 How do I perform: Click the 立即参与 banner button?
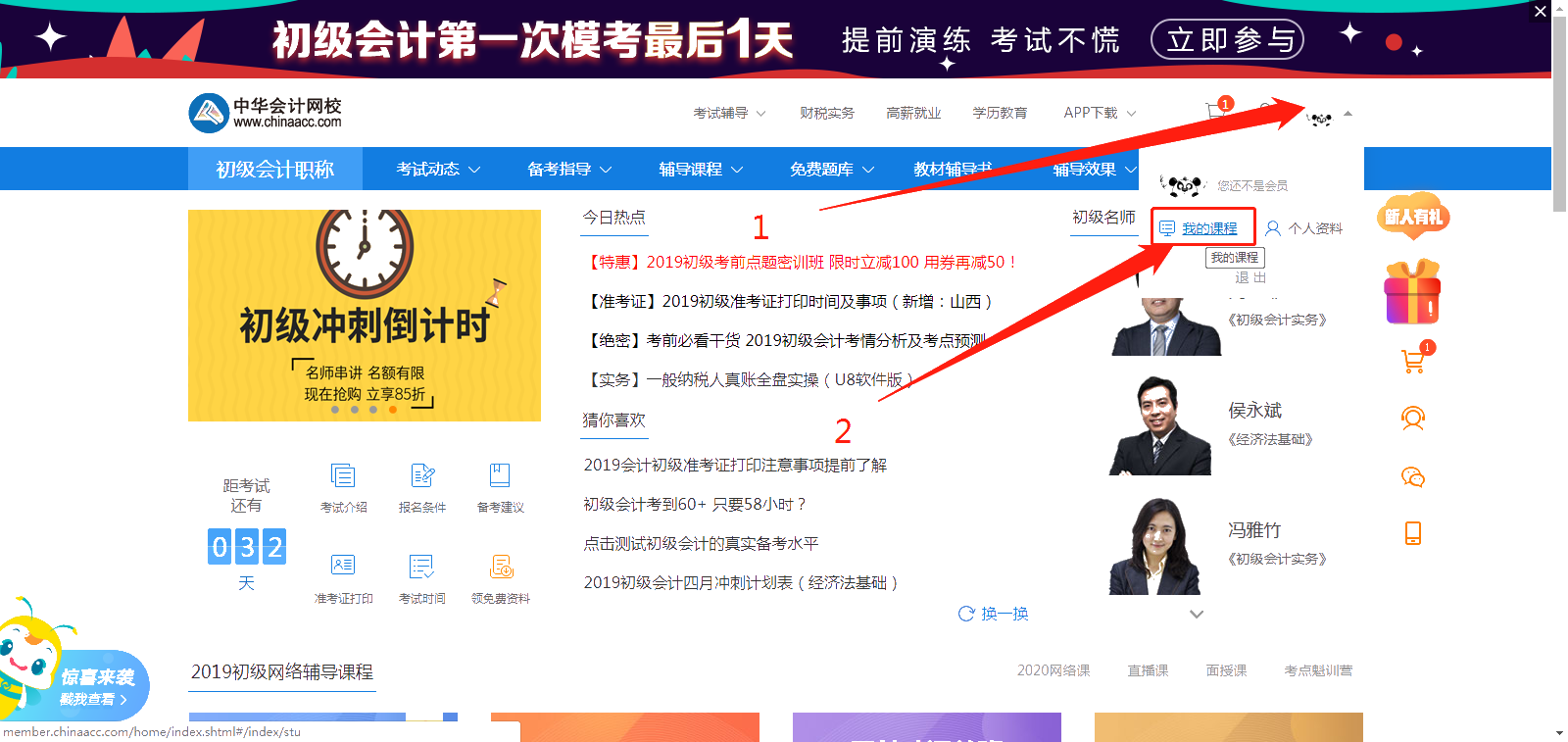[1227, 39]
